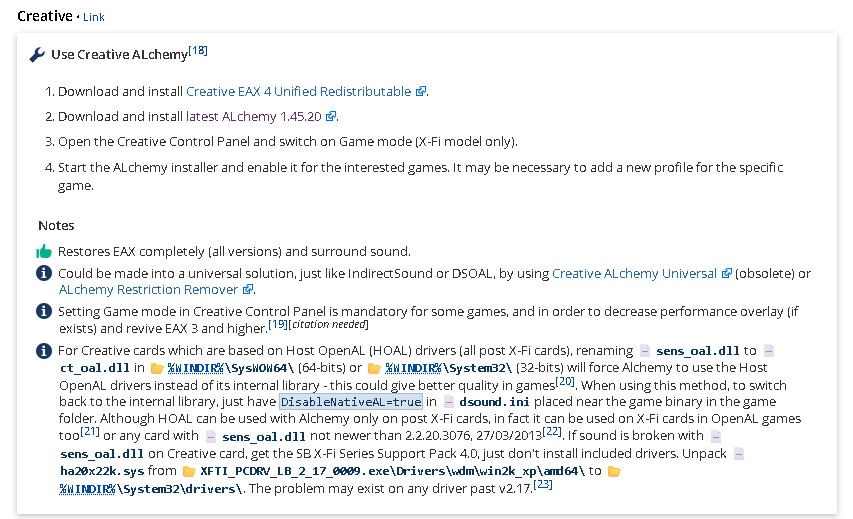Open citation reference [20]
Viewport: 853px width, 519px height.
pyautogui.click(x=565, y=381)
